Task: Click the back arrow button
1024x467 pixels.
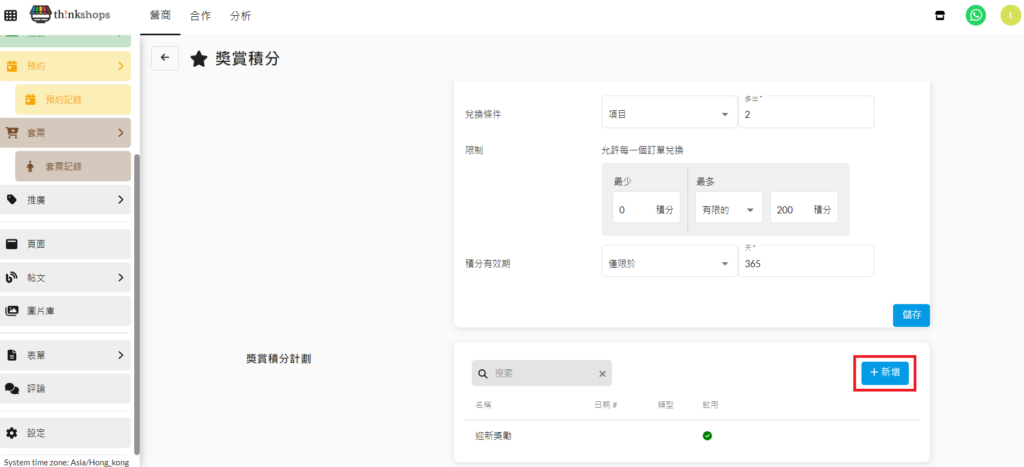Action: [x=165, y=58]
